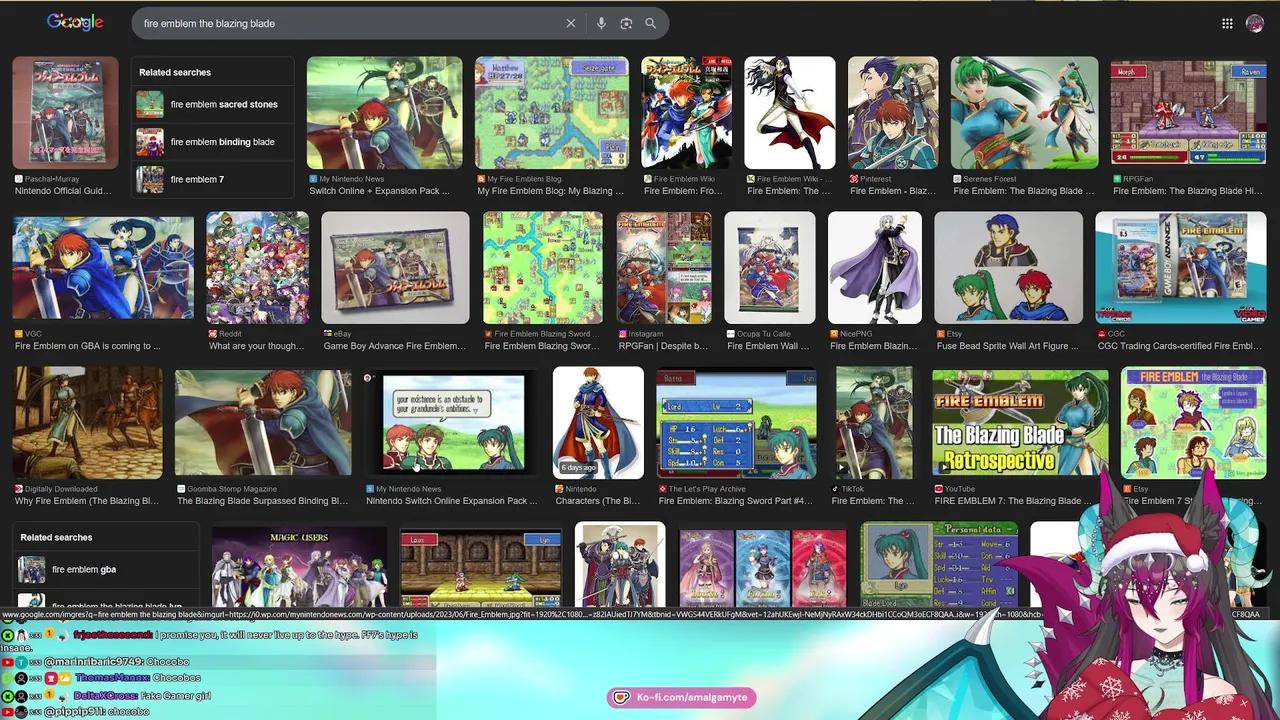
Task: Open Nintendo Characters Eliwood standing artwork
Action: 598,422
